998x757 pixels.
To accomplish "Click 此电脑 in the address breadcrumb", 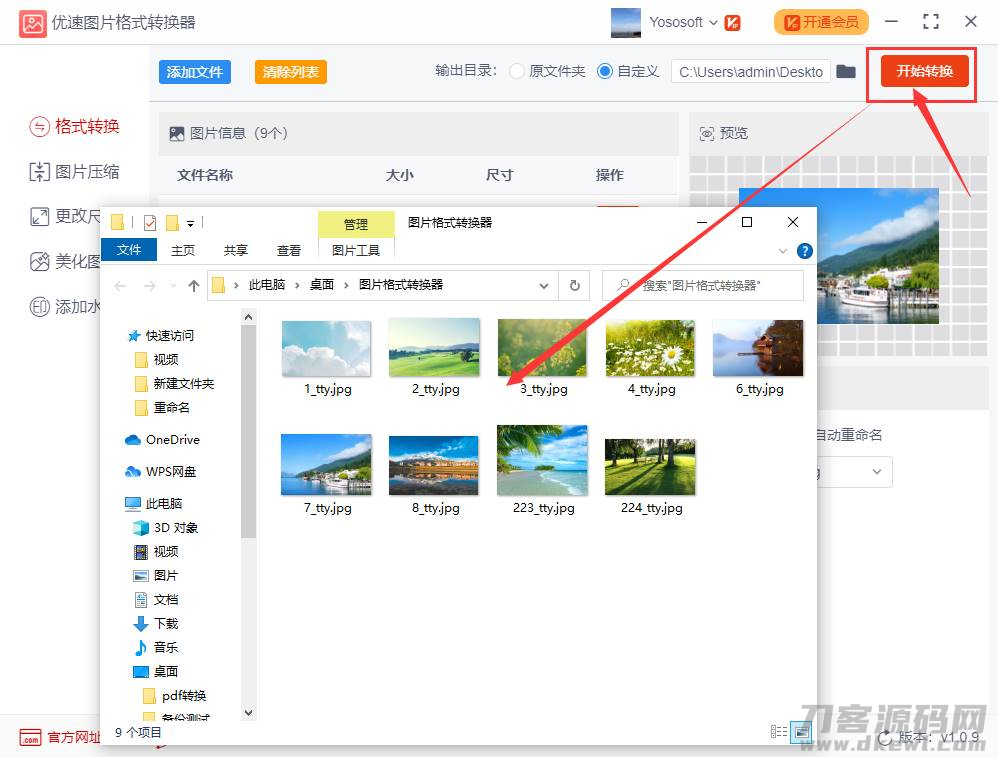I will (267, 285).
